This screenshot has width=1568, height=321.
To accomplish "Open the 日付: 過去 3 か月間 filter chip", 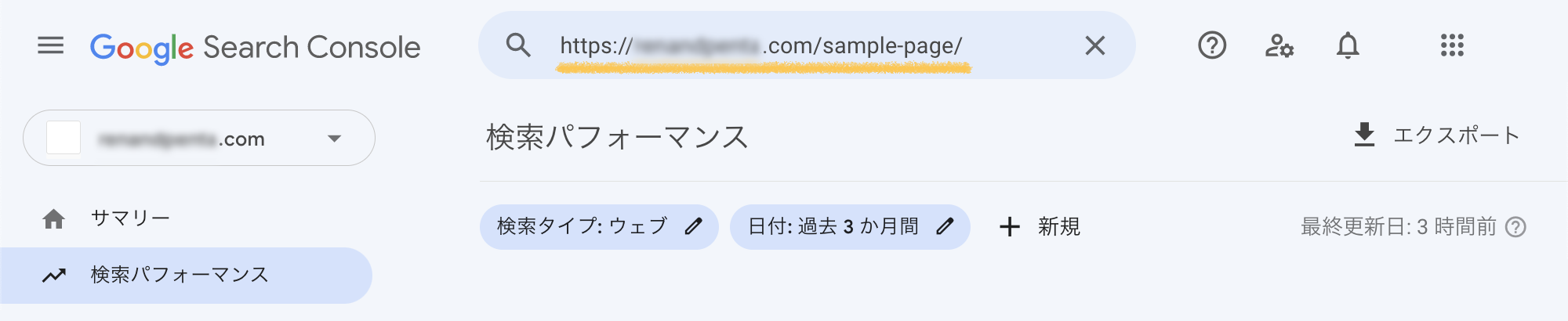I will tap(833, 227).
